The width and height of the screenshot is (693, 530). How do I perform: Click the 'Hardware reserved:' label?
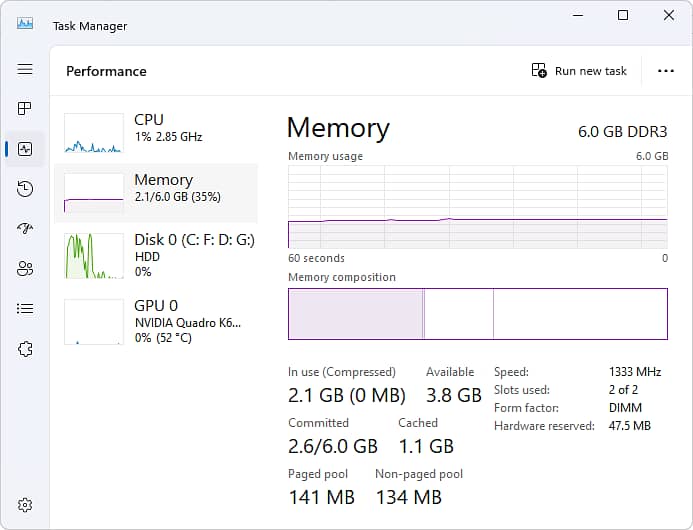pyautogui.click(x=544, y=426)
